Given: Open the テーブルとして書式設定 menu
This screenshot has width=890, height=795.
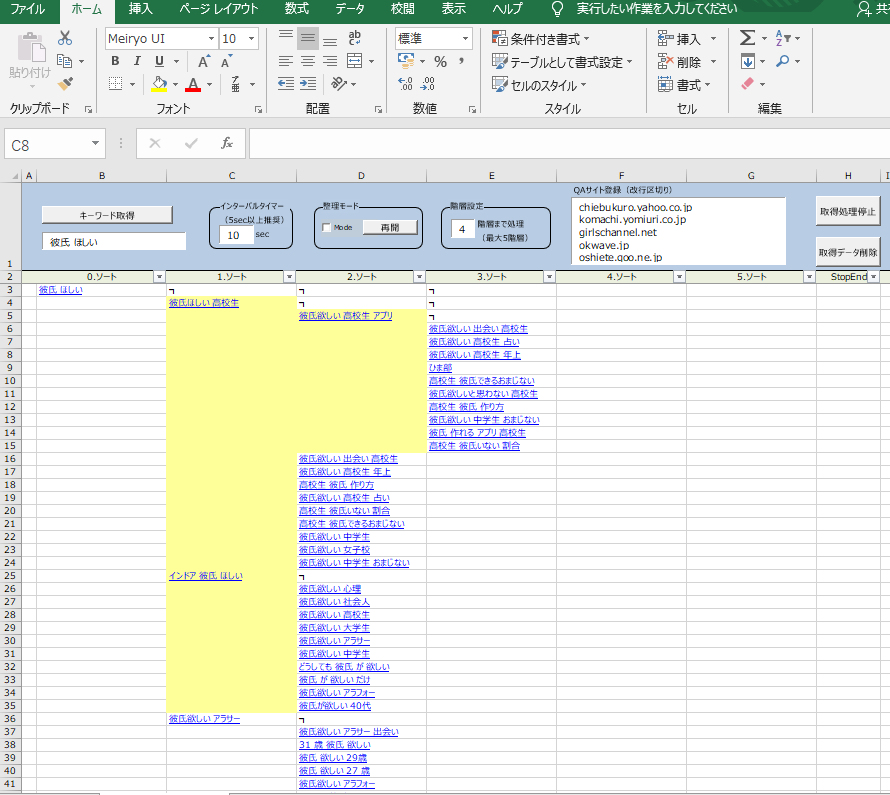Looking at the screenshot, I should coord(562,62).
